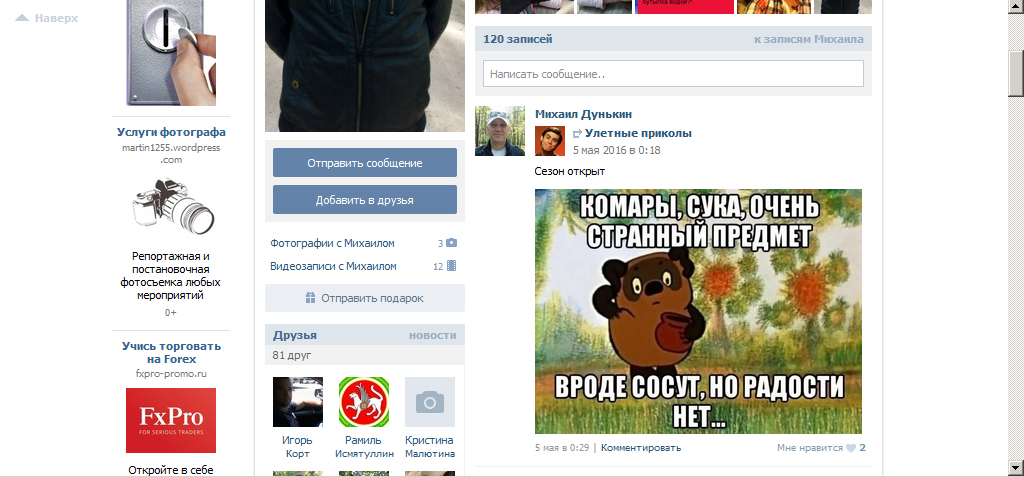Click martin1255.wordpress.com ad domain
Image resolution: width=1024 pixels, height=477 pixels.
coord(171,154)
